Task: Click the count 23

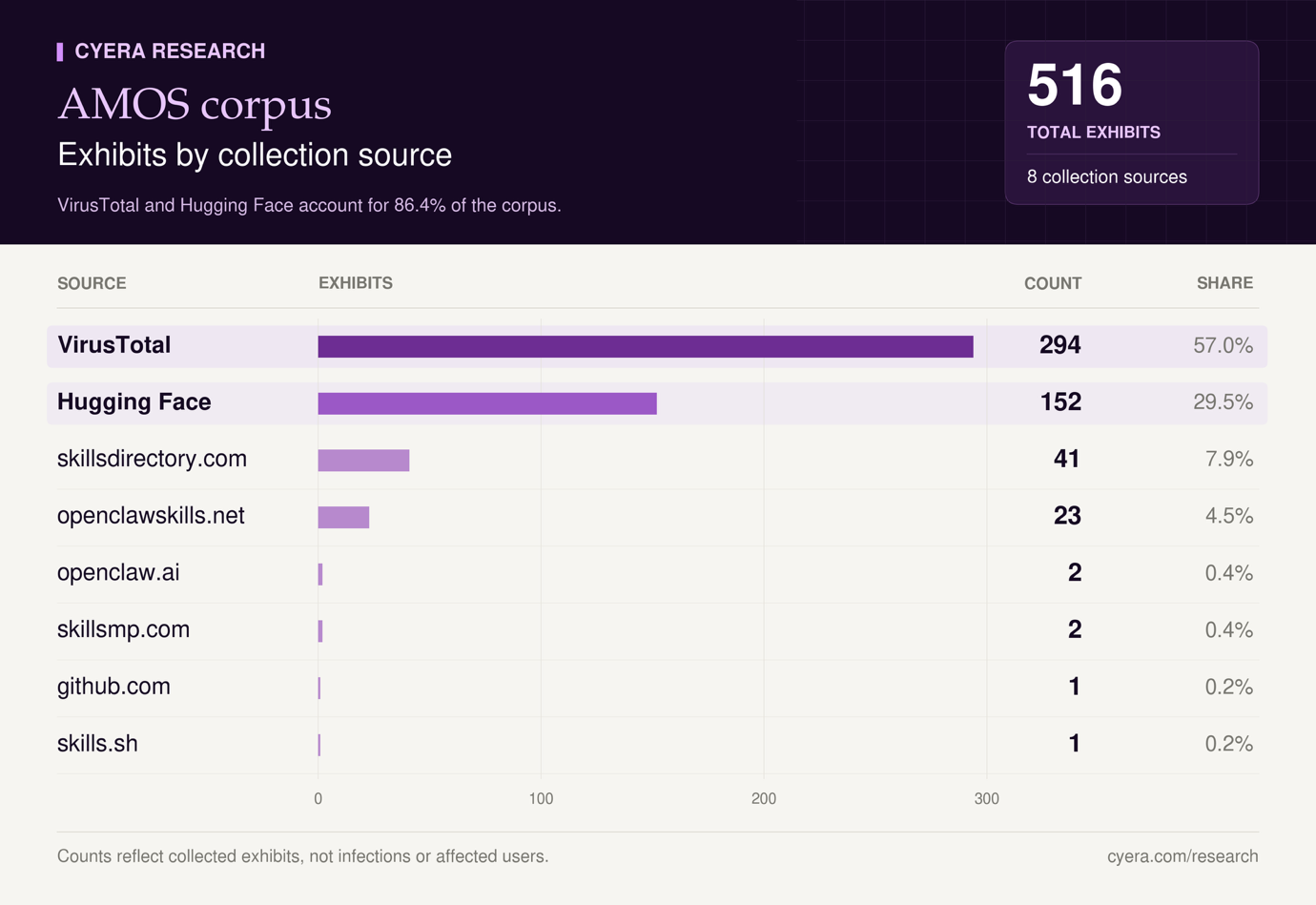Action: (1067, 516)
